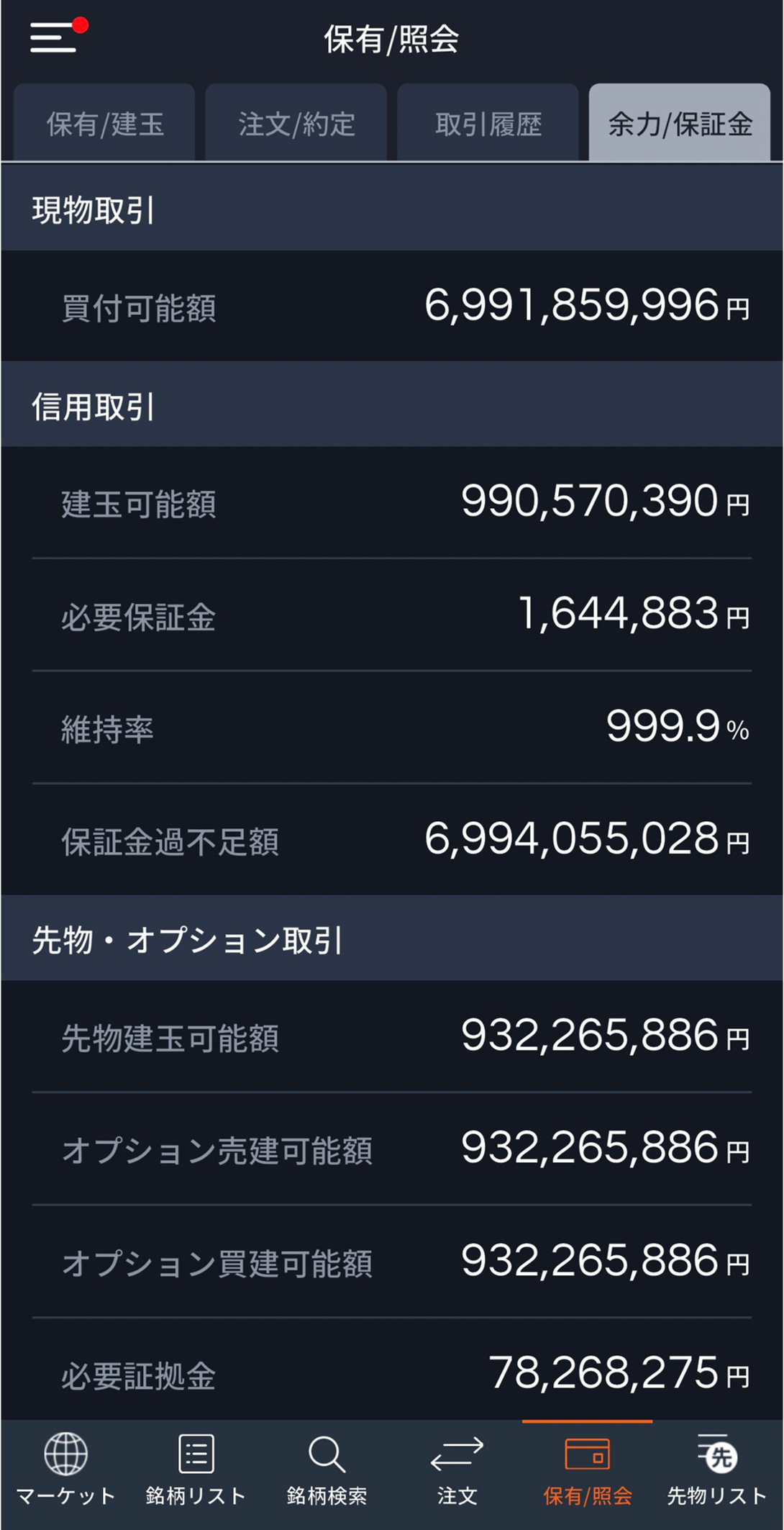Tap the オプション売建可能額 row
The width and height of the screenshot is (784, 1530).
coord(392,1149)
